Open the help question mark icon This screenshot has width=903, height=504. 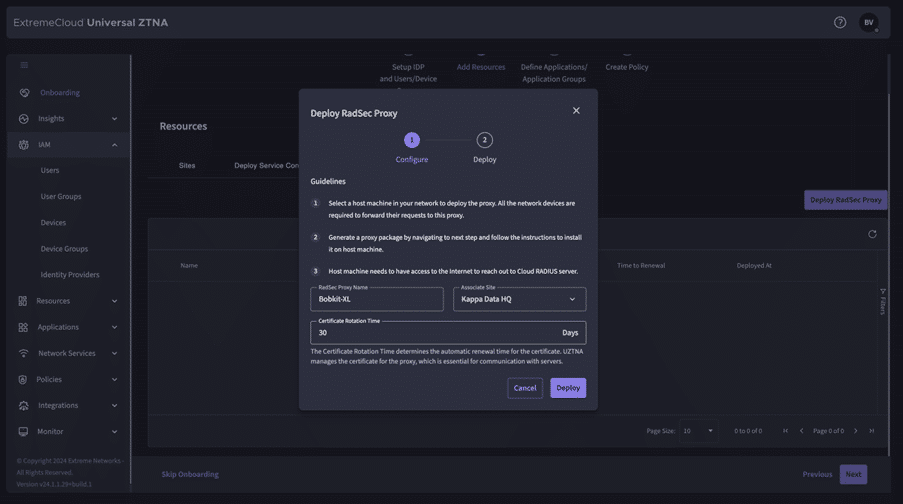click(x=840, y=22)
